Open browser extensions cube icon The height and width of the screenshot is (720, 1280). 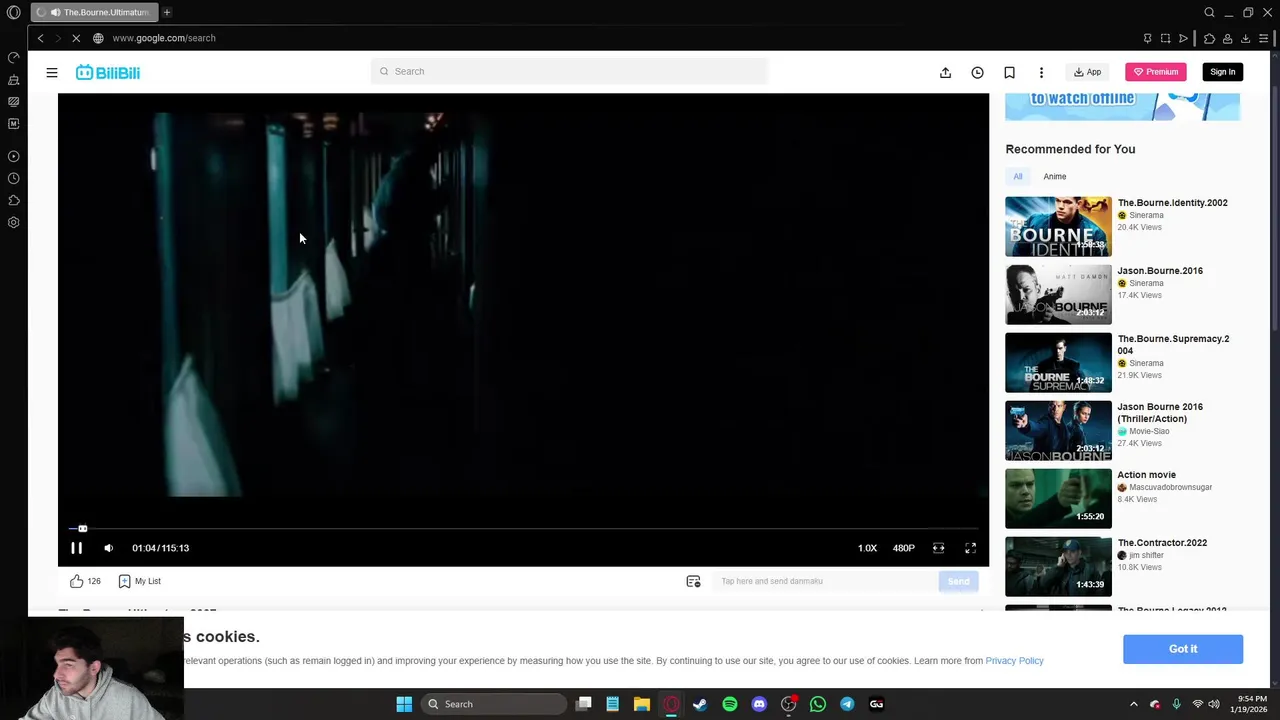pos(1209,38)
